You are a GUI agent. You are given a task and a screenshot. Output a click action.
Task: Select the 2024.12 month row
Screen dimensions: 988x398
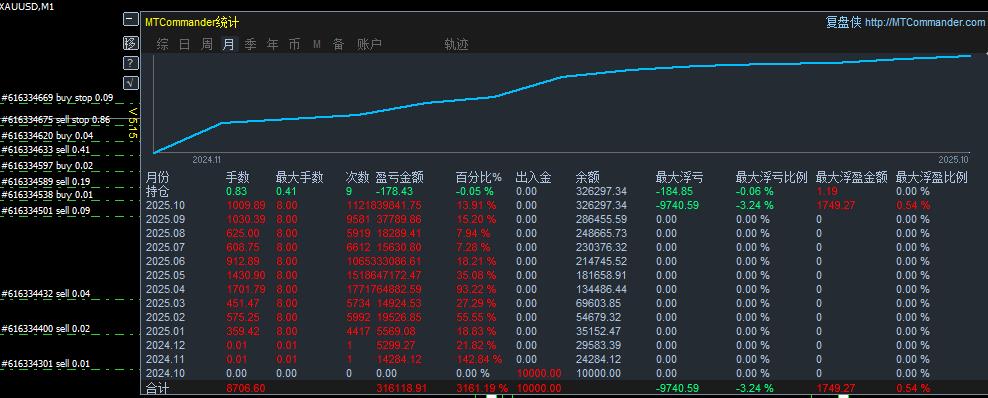coord(563,345)
